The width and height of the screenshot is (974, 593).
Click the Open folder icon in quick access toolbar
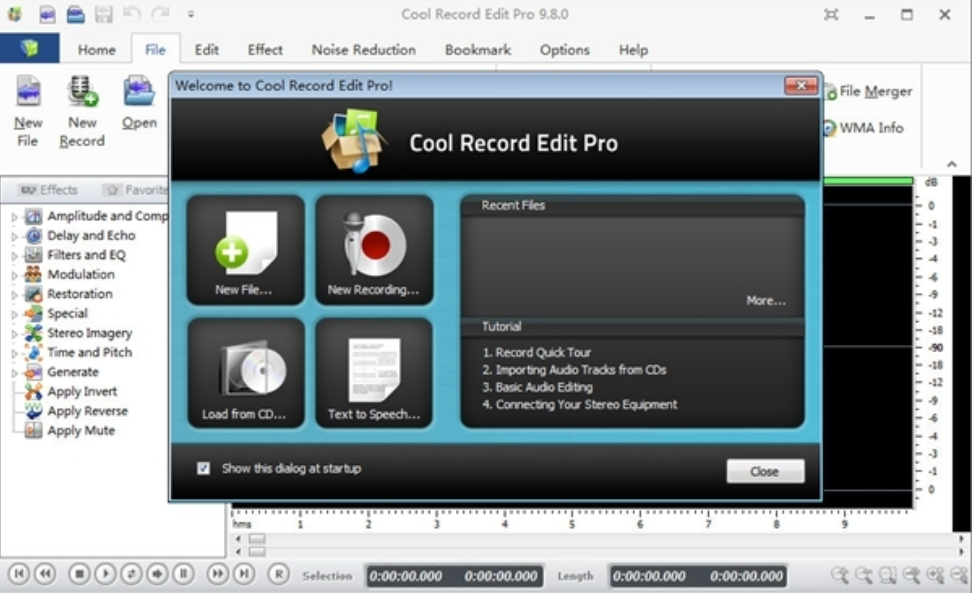point(76,14)
